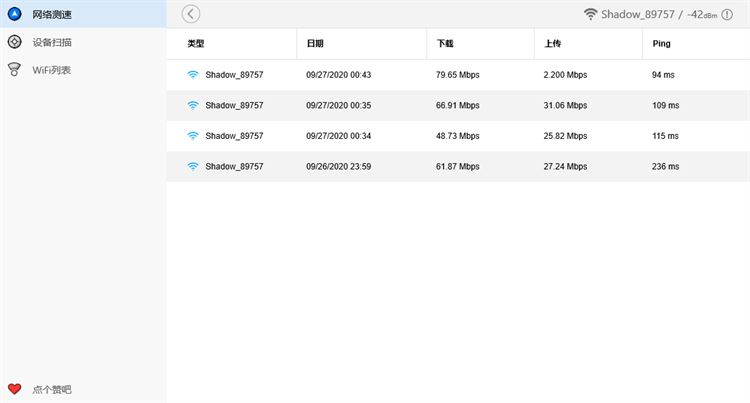750x403 pixels.
Task: Click ping value 236 ms
Action: click(665, 166)
